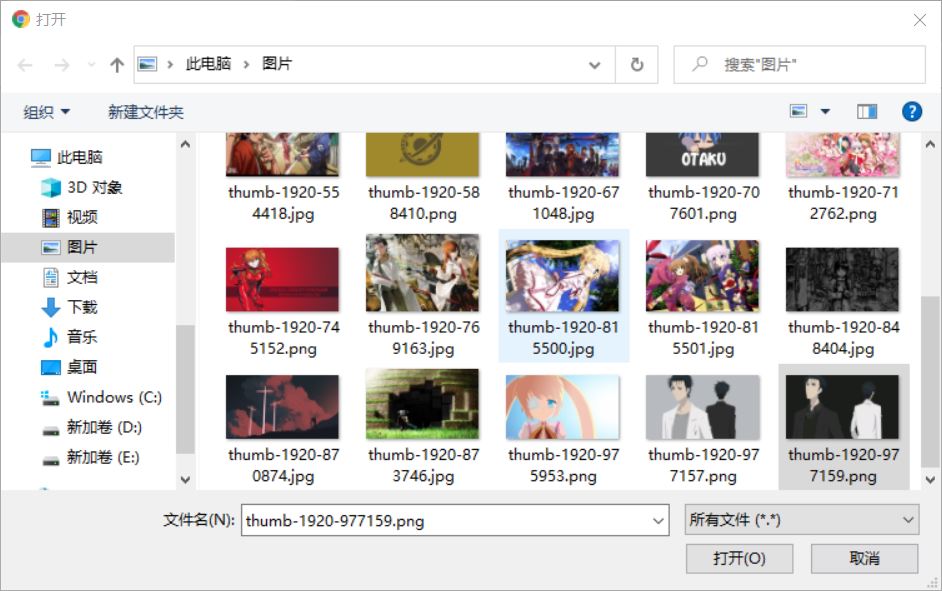Click the file list scroll down arrow
Image resolution: width=942 pixels, height=591 pixels.
(x=930, y=479)
